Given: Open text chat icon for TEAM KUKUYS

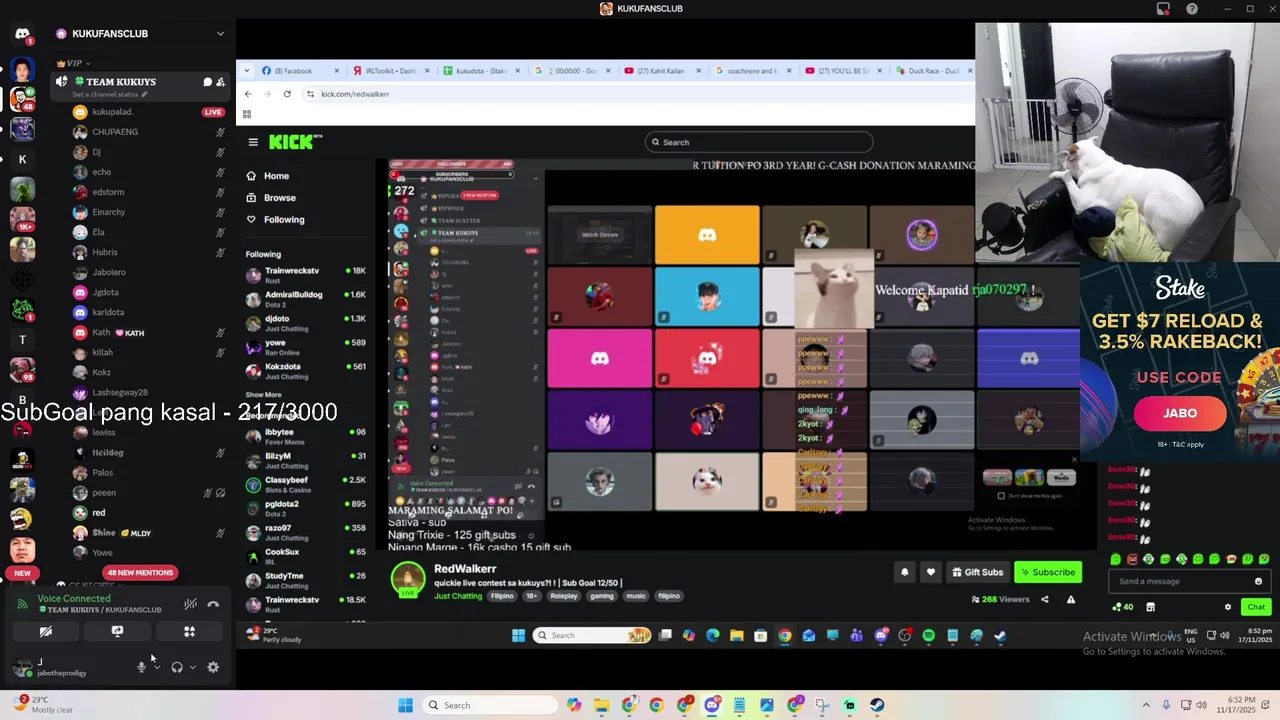Looking at the screenshot, I should (x=208, y=82).
